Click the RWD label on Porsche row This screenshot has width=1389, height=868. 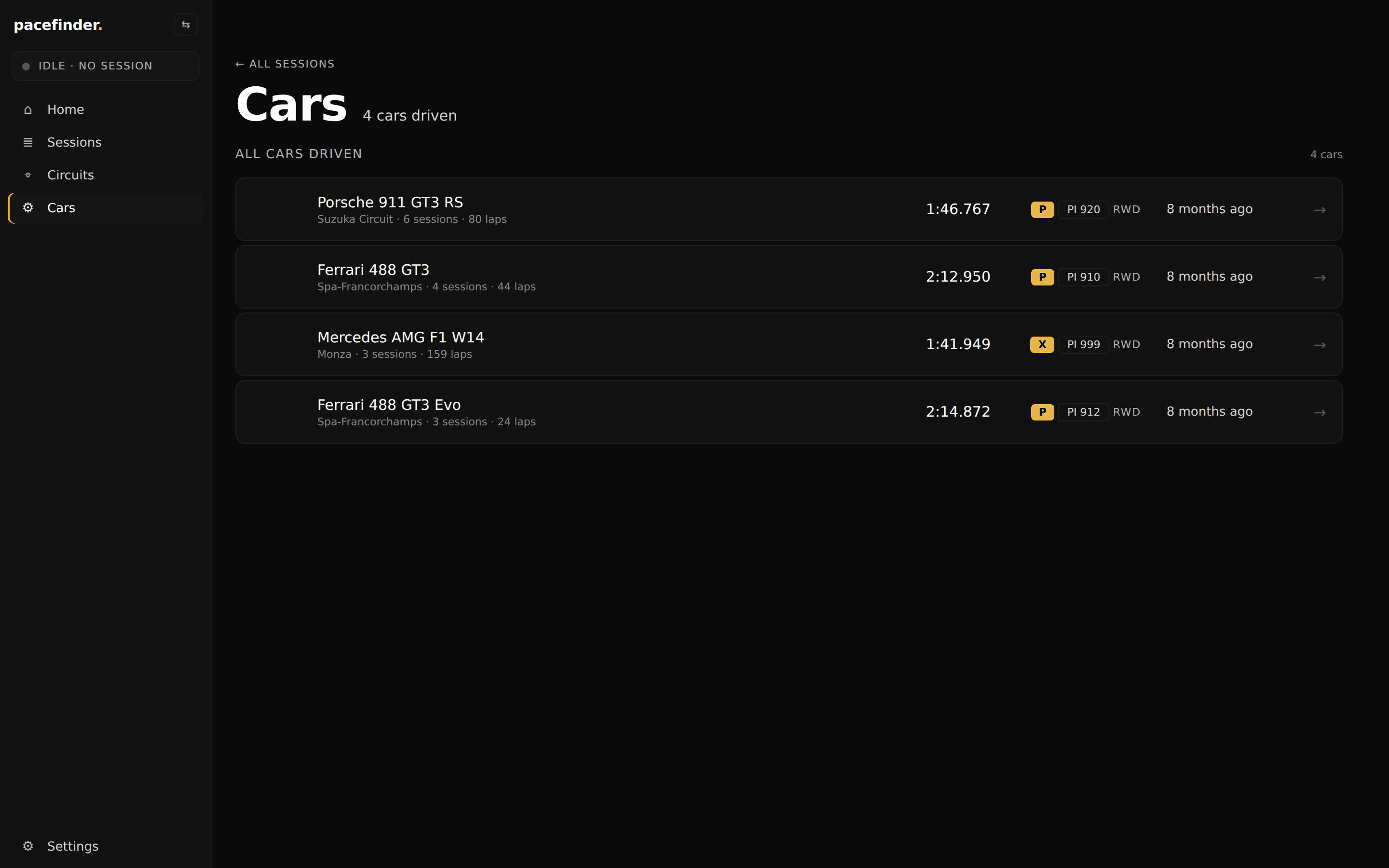1126,210
